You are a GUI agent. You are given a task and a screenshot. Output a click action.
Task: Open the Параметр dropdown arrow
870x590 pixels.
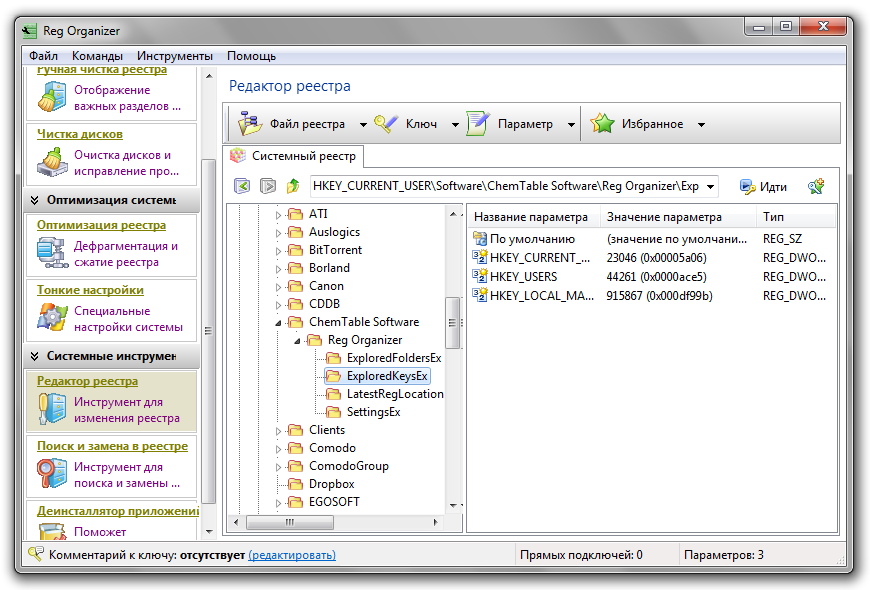pyautogui.click(x=571, y=124)
